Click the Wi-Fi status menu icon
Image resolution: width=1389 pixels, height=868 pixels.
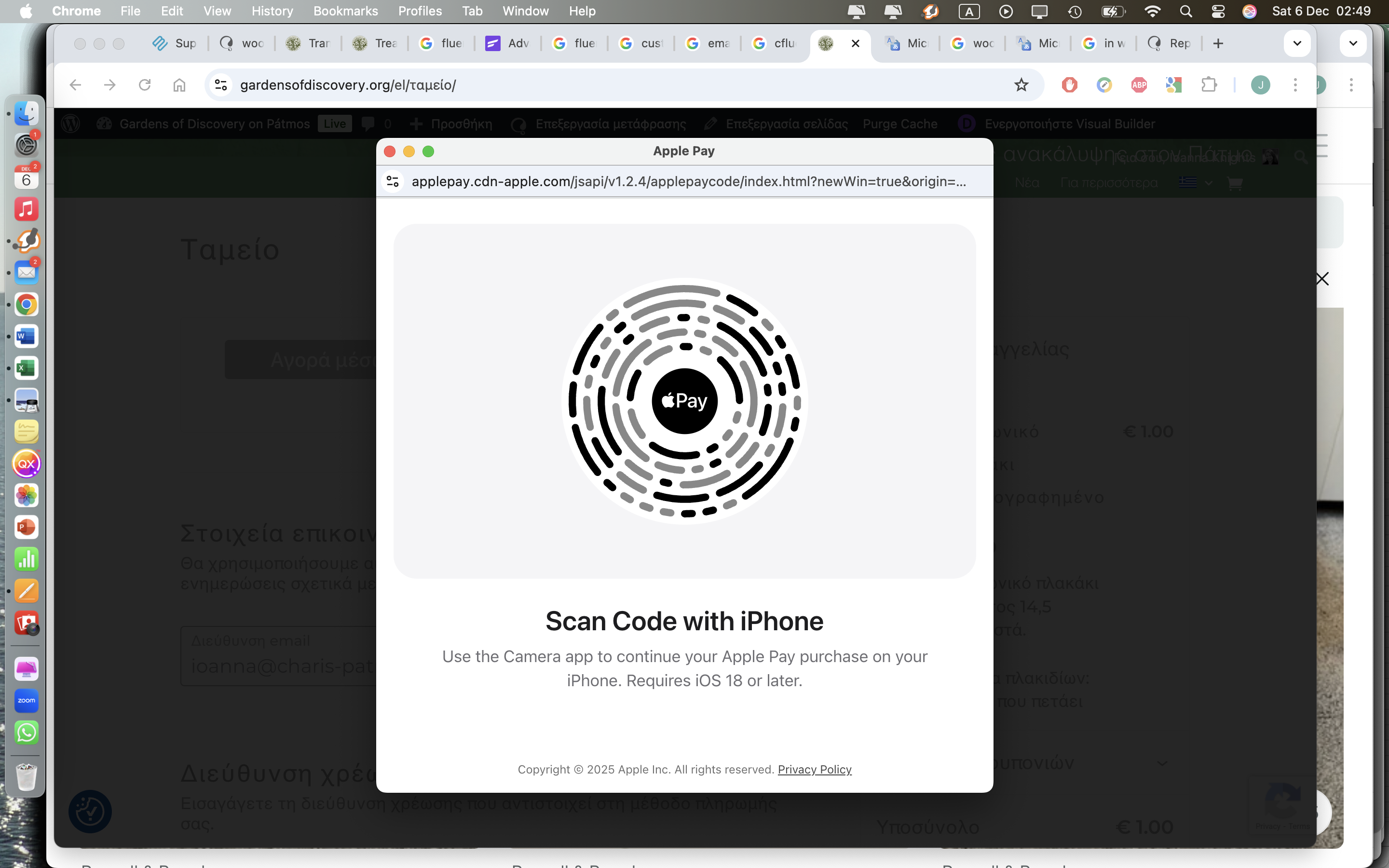(x=1151, y=11)
